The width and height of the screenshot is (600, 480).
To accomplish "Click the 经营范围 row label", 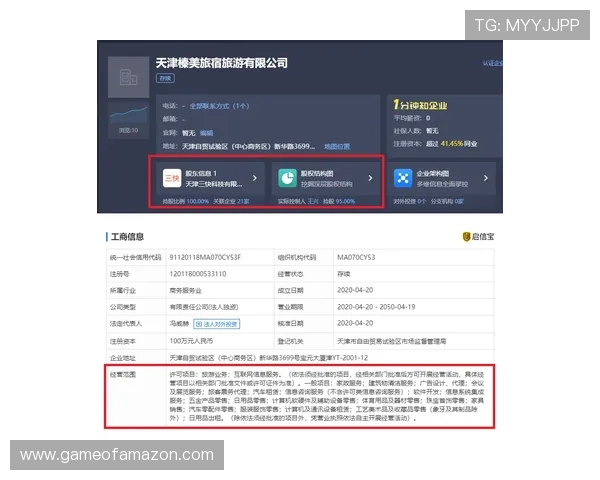I will (x=122, y=374).
